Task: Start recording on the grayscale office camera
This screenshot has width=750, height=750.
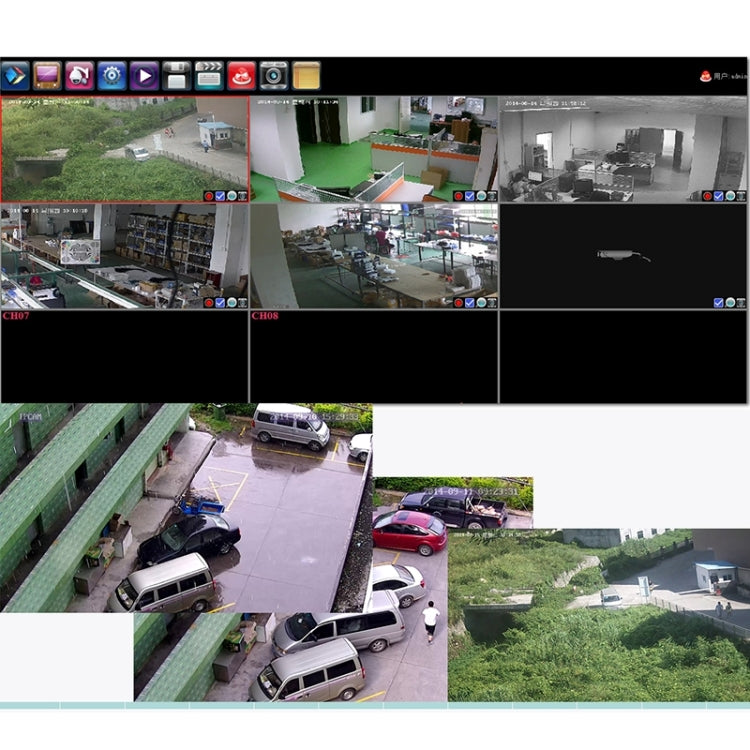Action: click(x=707, y=196)
